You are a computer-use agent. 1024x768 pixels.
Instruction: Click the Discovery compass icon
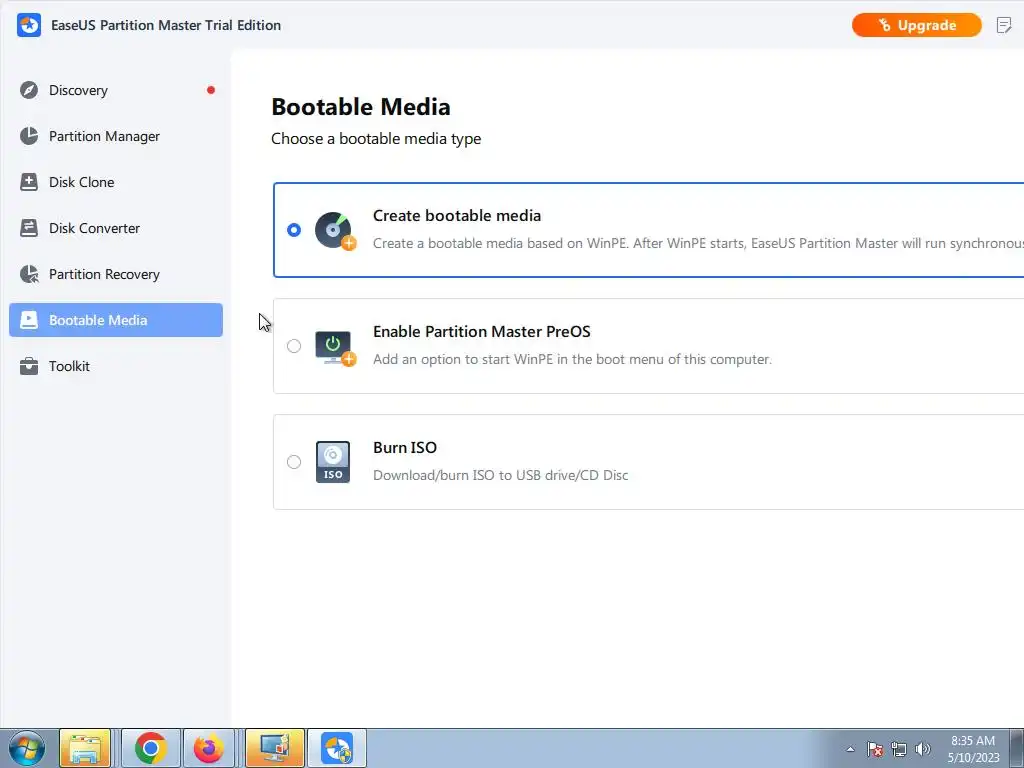tap(29, 90)
